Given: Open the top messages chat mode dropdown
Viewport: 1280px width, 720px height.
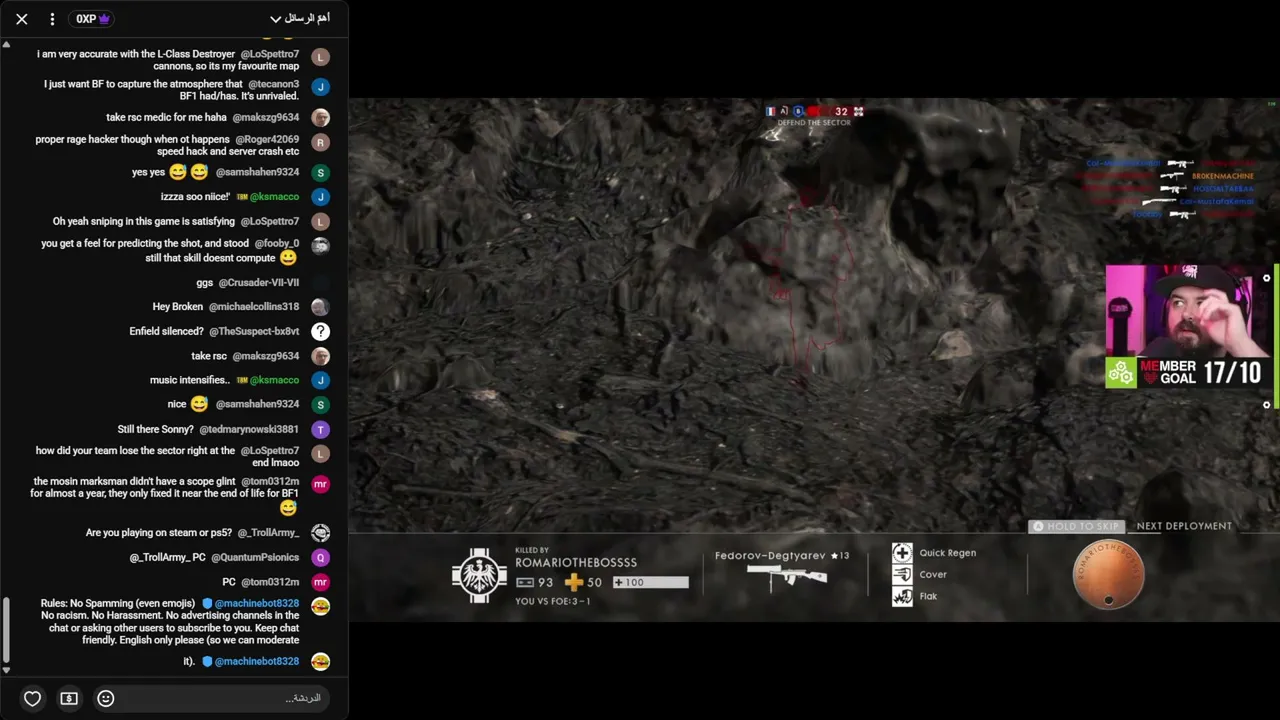Looking at the screenshot, I should (x=300, y=19).
